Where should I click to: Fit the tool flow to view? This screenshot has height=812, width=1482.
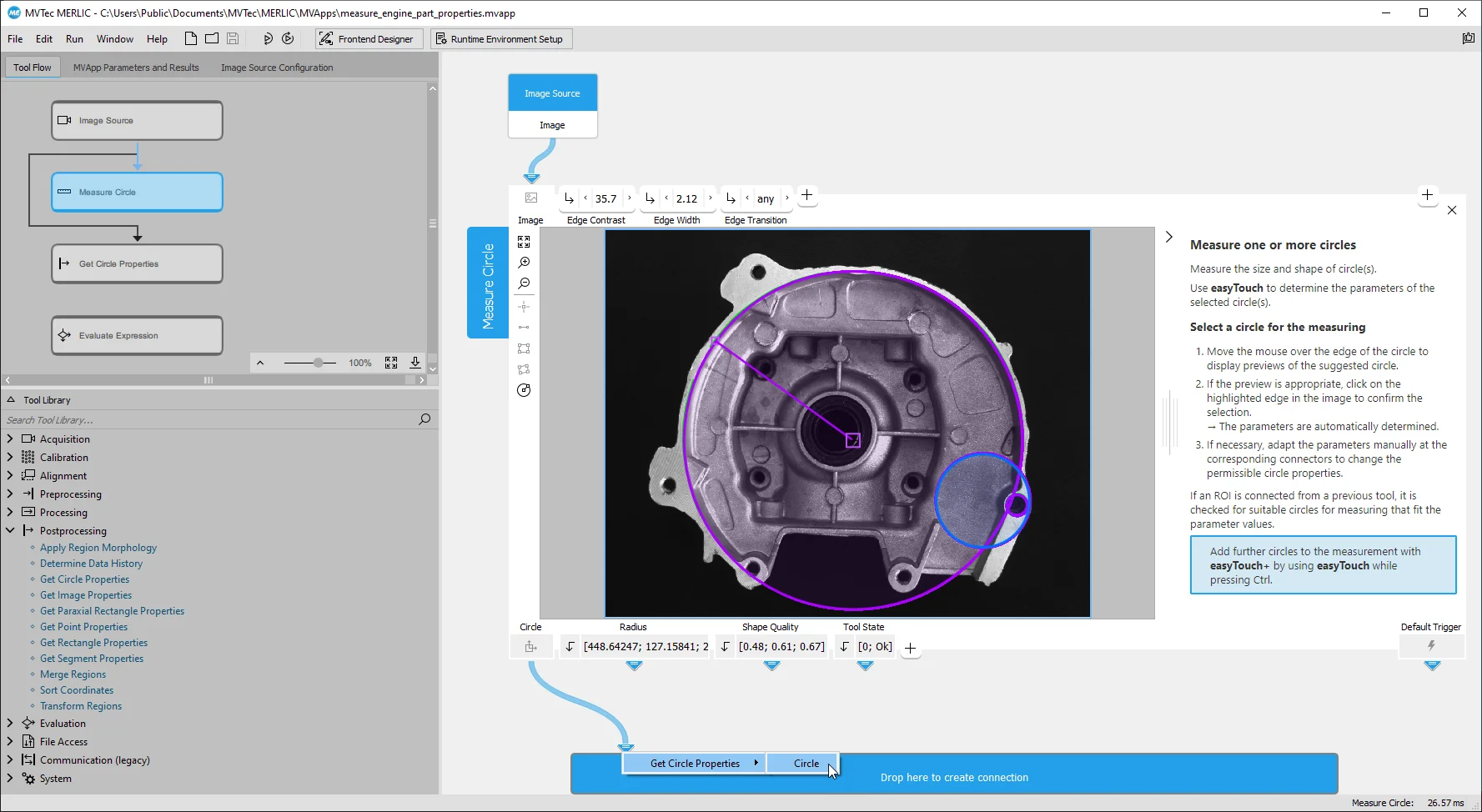[391, 363]
